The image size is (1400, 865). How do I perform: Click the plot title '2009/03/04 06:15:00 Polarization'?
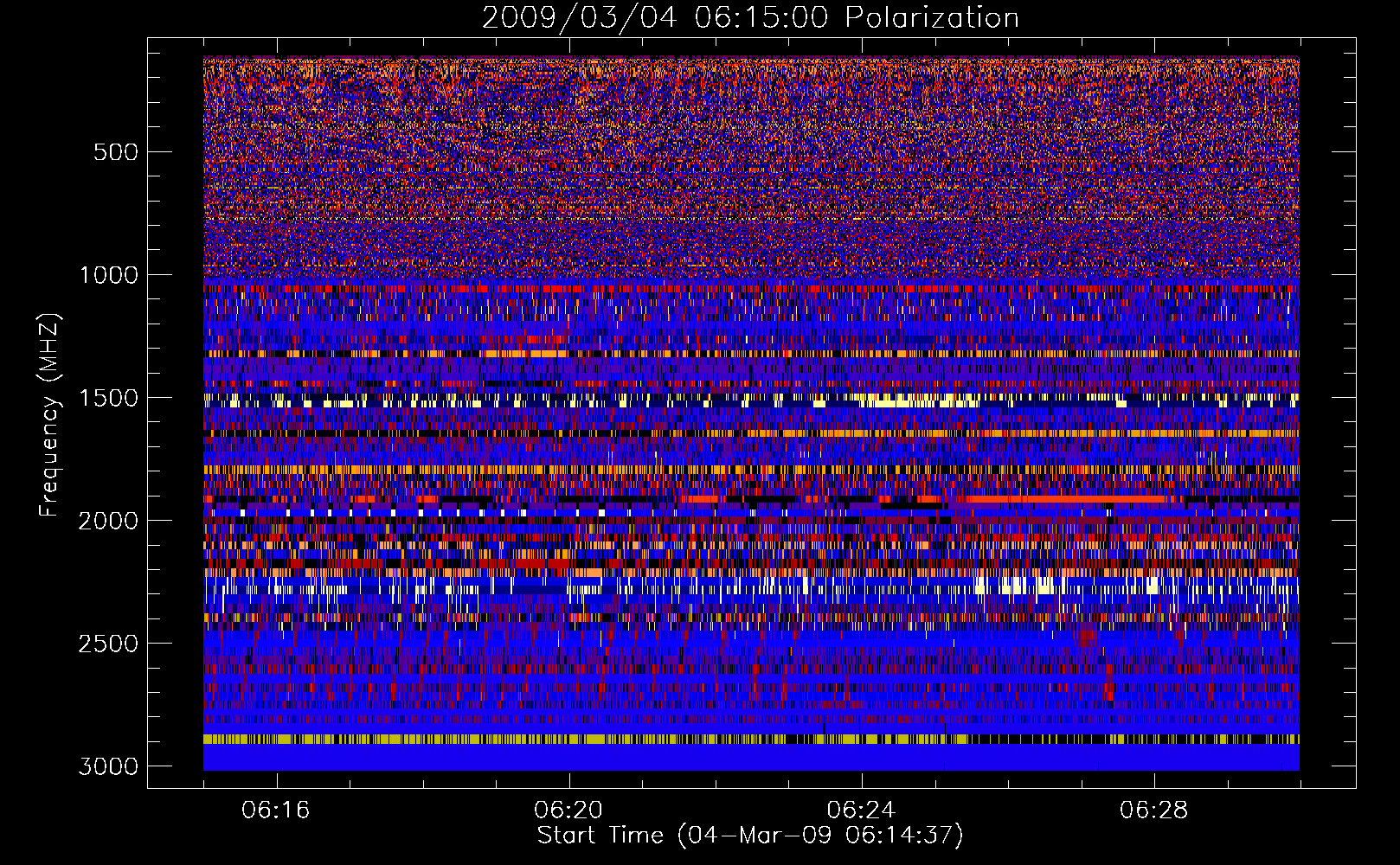750,17
